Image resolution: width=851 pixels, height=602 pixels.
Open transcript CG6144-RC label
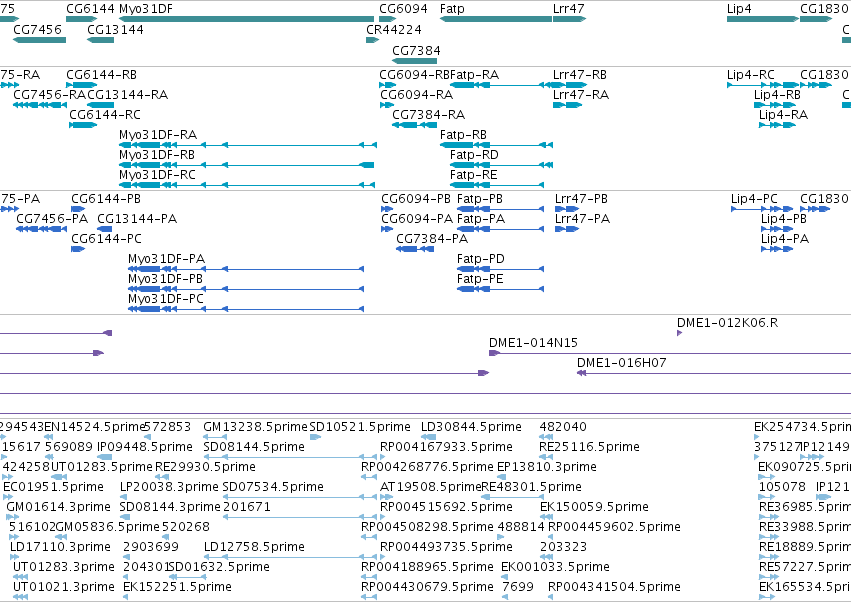pyautogui.click(x=105, y=115)
